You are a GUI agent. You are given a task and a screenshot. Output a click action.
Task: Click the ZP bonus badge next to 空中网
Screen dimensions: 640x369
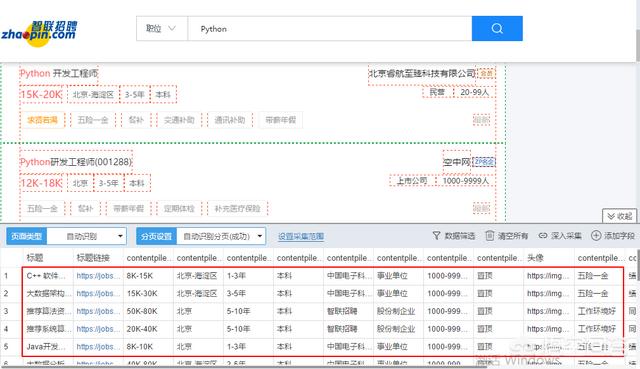click(x=484, y=162)
